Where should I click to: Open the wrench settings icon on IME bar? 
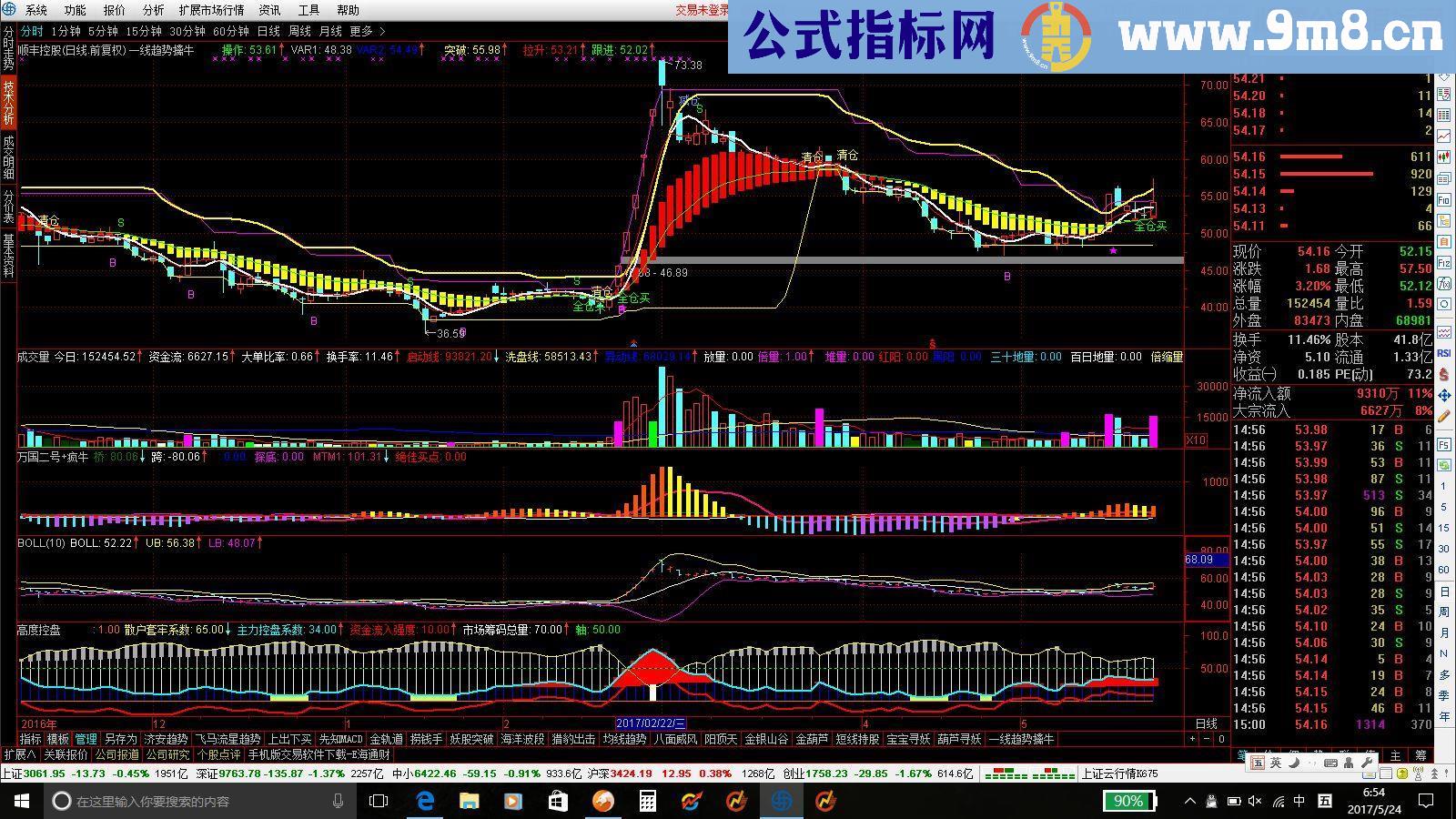1368,763
